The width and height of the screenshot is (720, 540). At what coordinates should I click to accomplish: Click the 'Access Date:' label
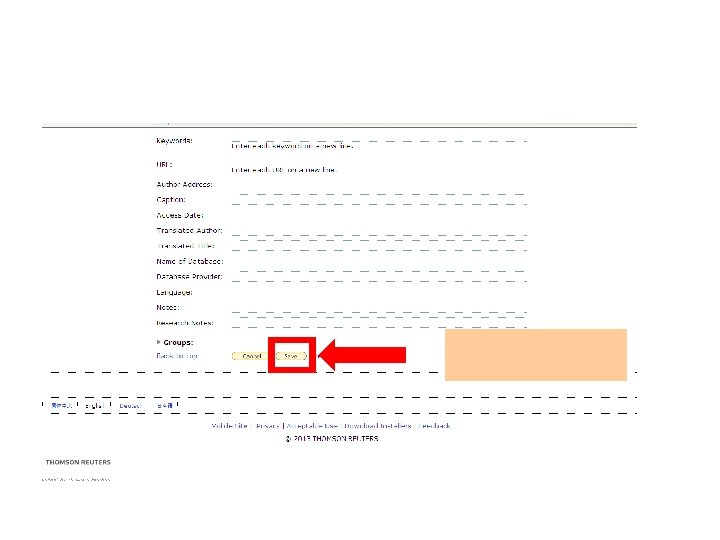coord(180,215)
